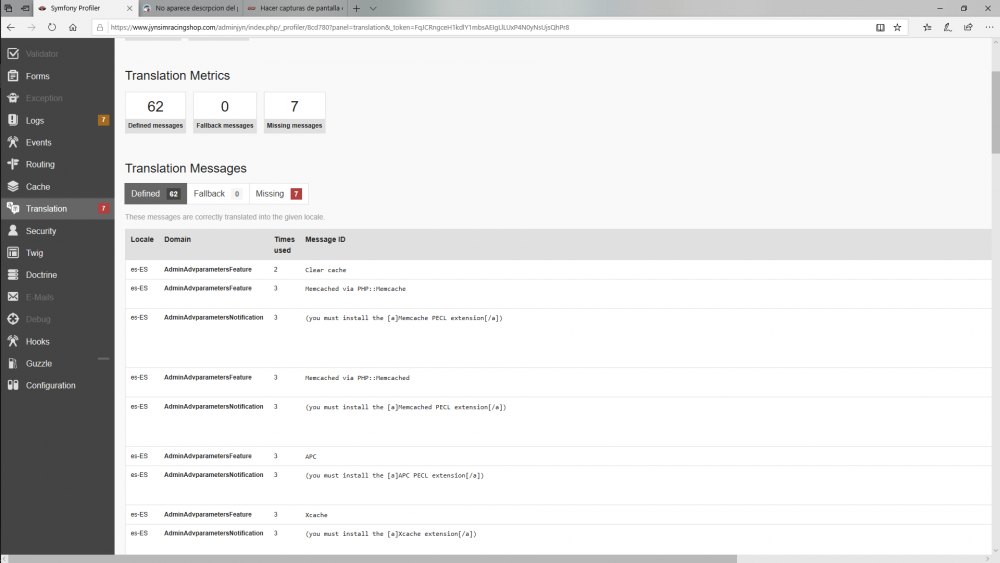Go to the browser home page
Image resolution: width=1000 pixels, height=563 pixels.
pos(73,27)
